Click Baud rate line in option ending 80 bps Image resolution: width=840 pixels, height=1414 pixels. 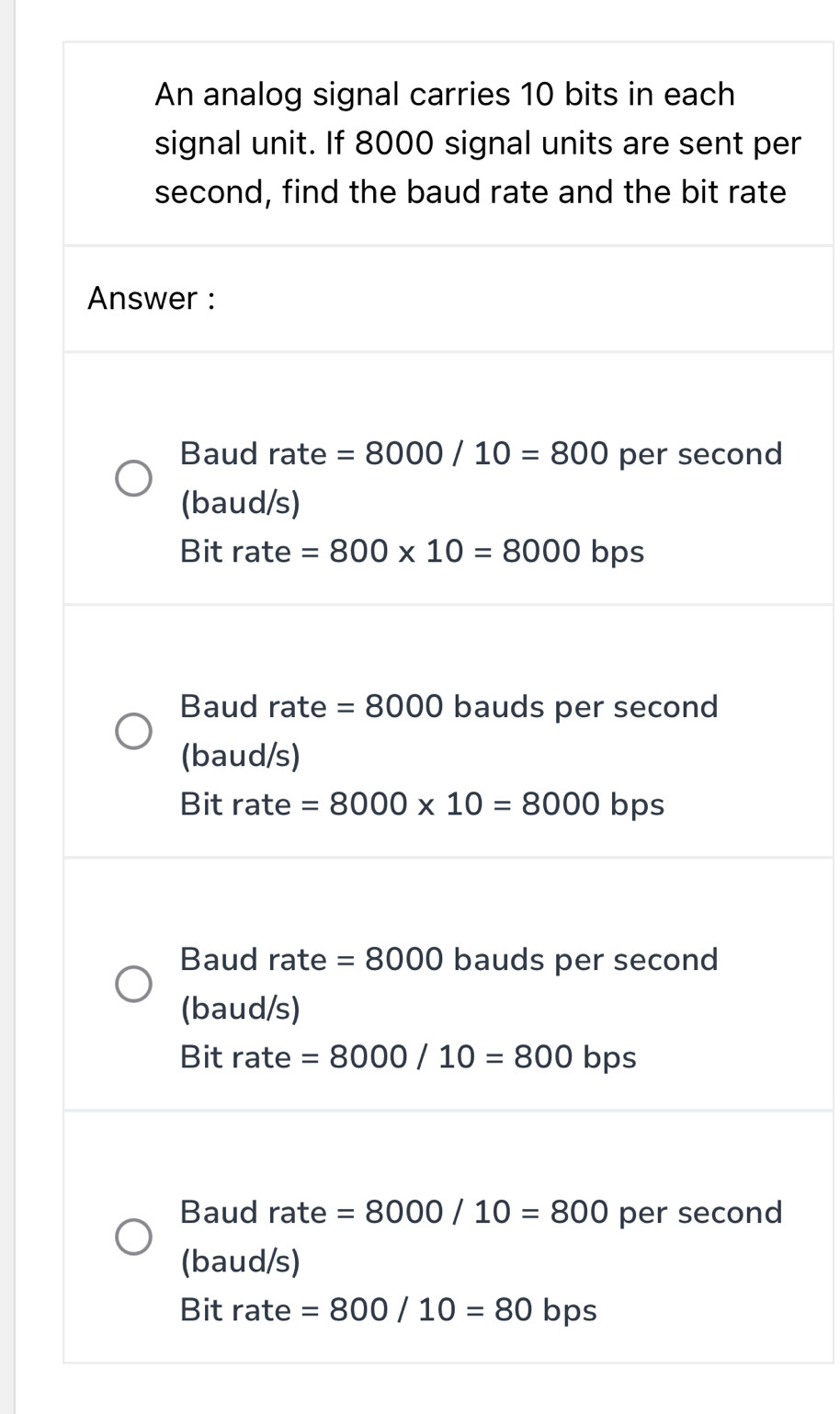pyautogui.click(x=481, y=1212)
